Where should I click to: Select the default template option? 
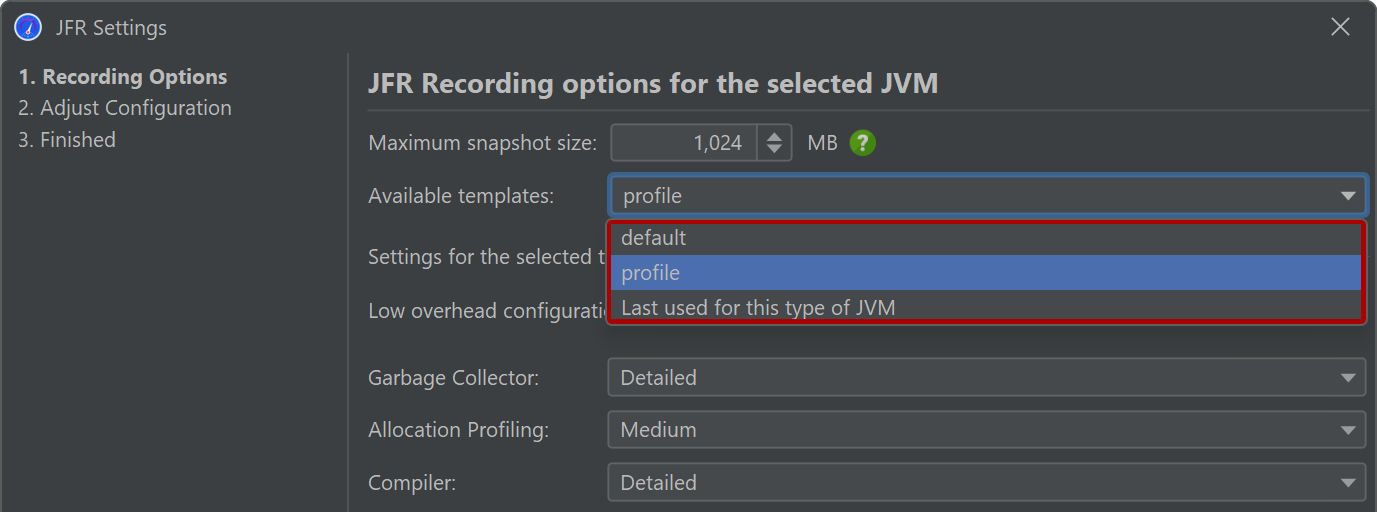coord(986,238)
